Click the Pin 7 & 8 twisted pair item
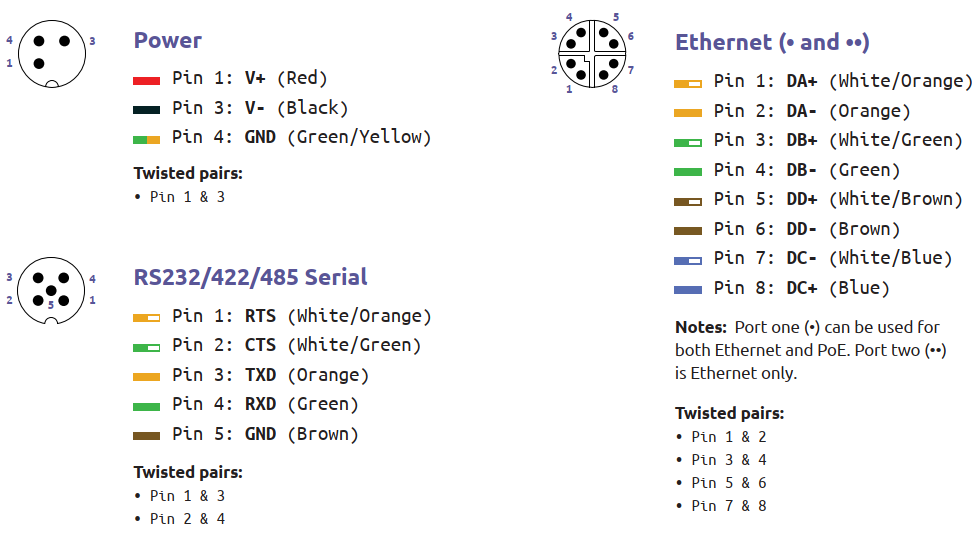977x538 pixels. pyautogui.click(x=728, y=506)
